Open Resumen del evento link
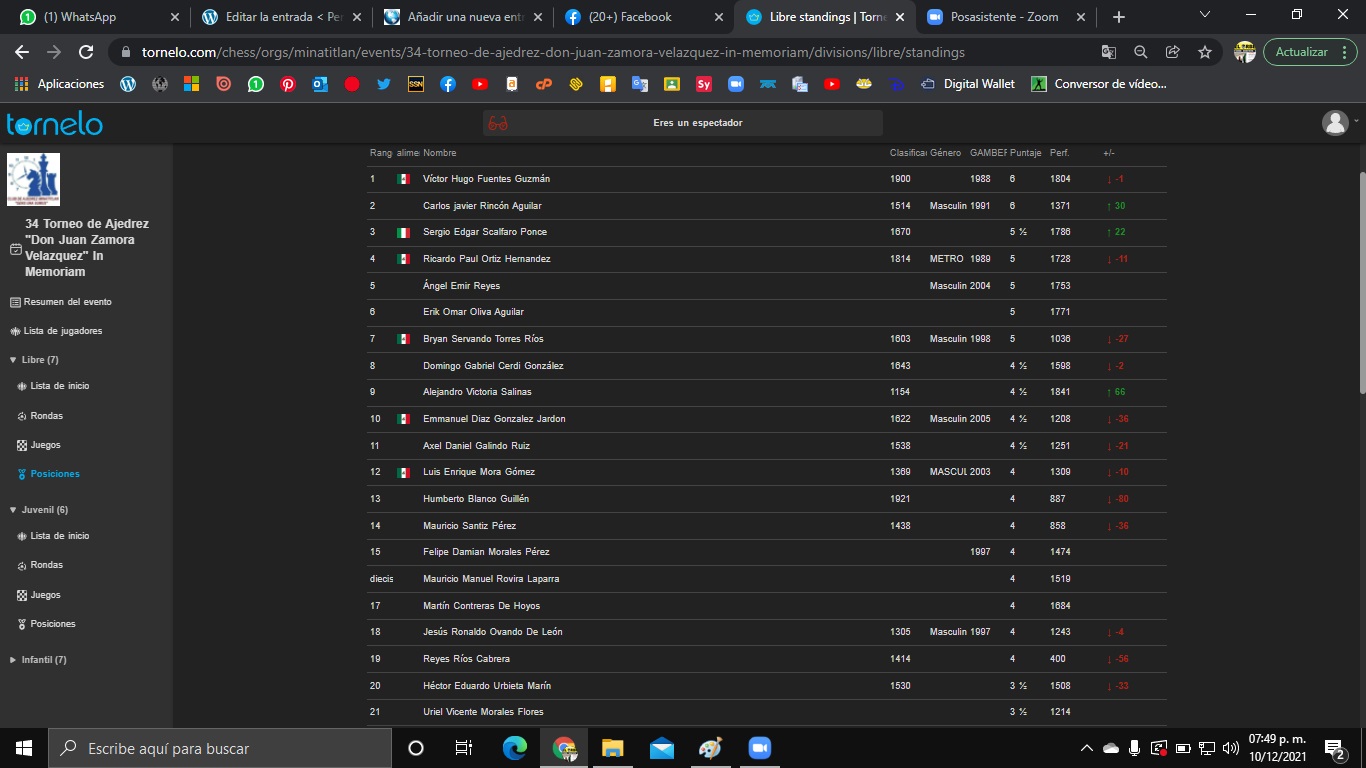Image resolution: width=1366 pixels, height=768 pixels. [67, 302]
